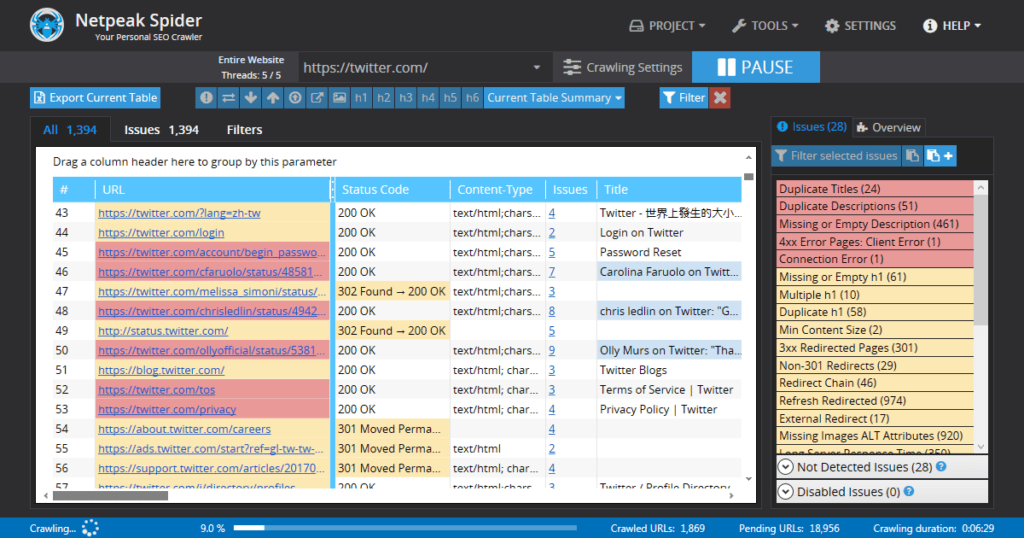Open the HELP menu
The image size is (1024, 538).
[952, 25]
